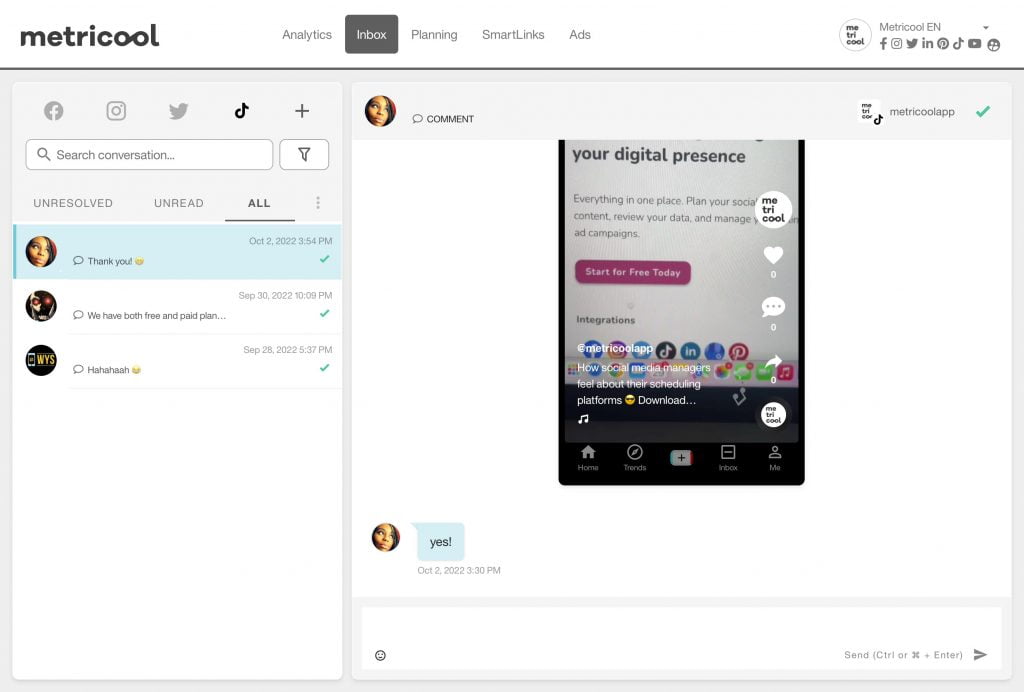1024x692 pixels.
Task: Click the Pinterest icon under Metricool EN
Action: pyautogui.click(x=943, y=44)
